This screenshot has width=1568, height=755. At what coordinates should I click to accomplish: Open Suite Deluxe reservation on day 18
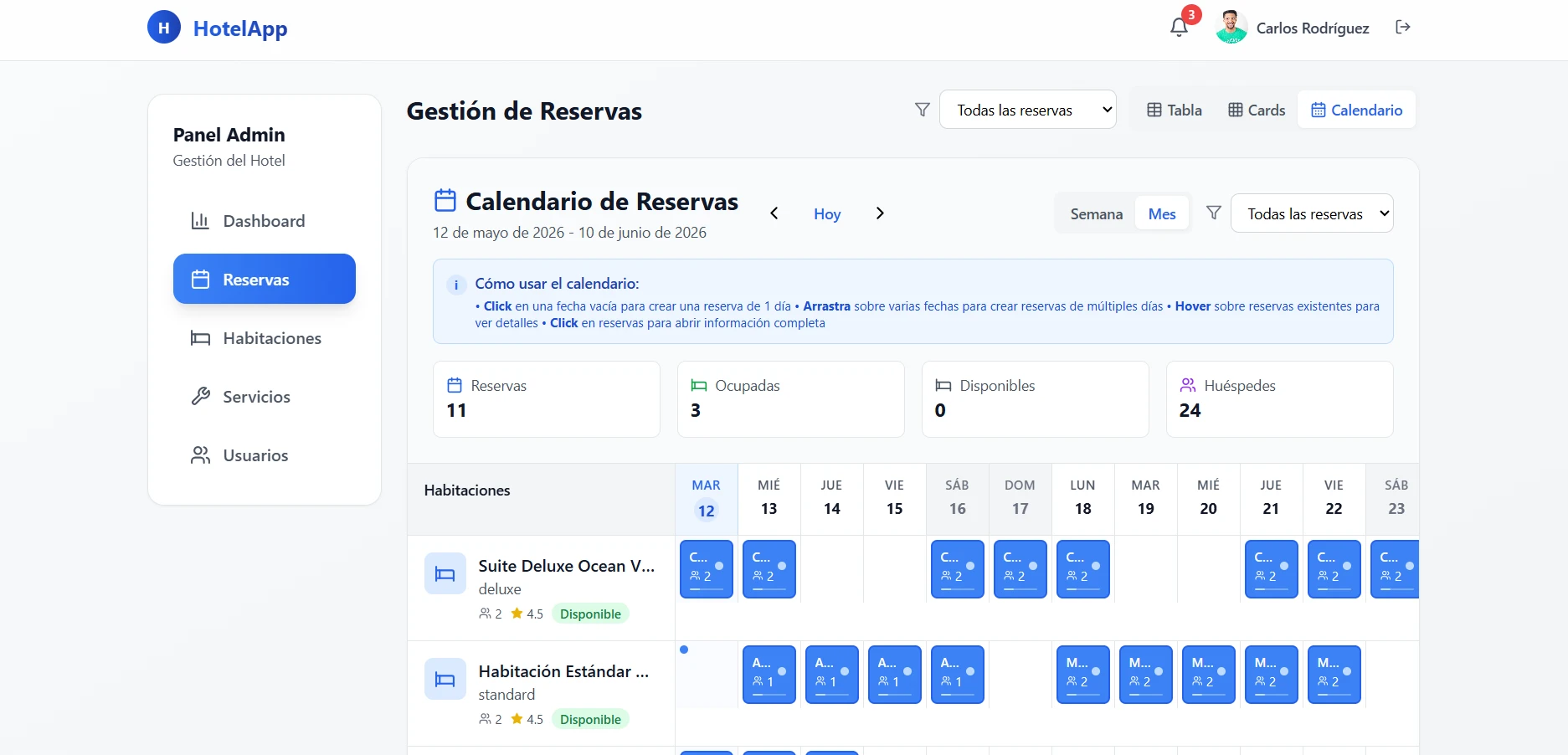[1083, 569]
